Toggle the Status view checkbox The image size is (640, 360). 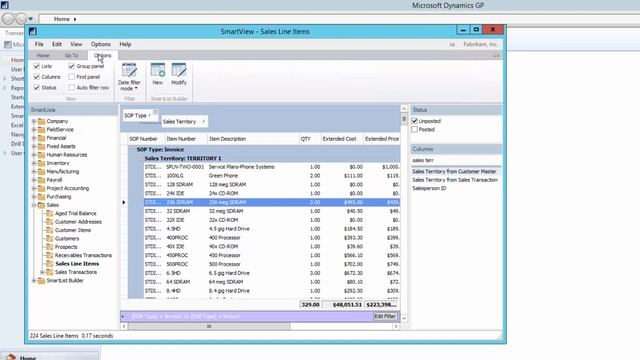pyautogui.click(x=37, y=87)
